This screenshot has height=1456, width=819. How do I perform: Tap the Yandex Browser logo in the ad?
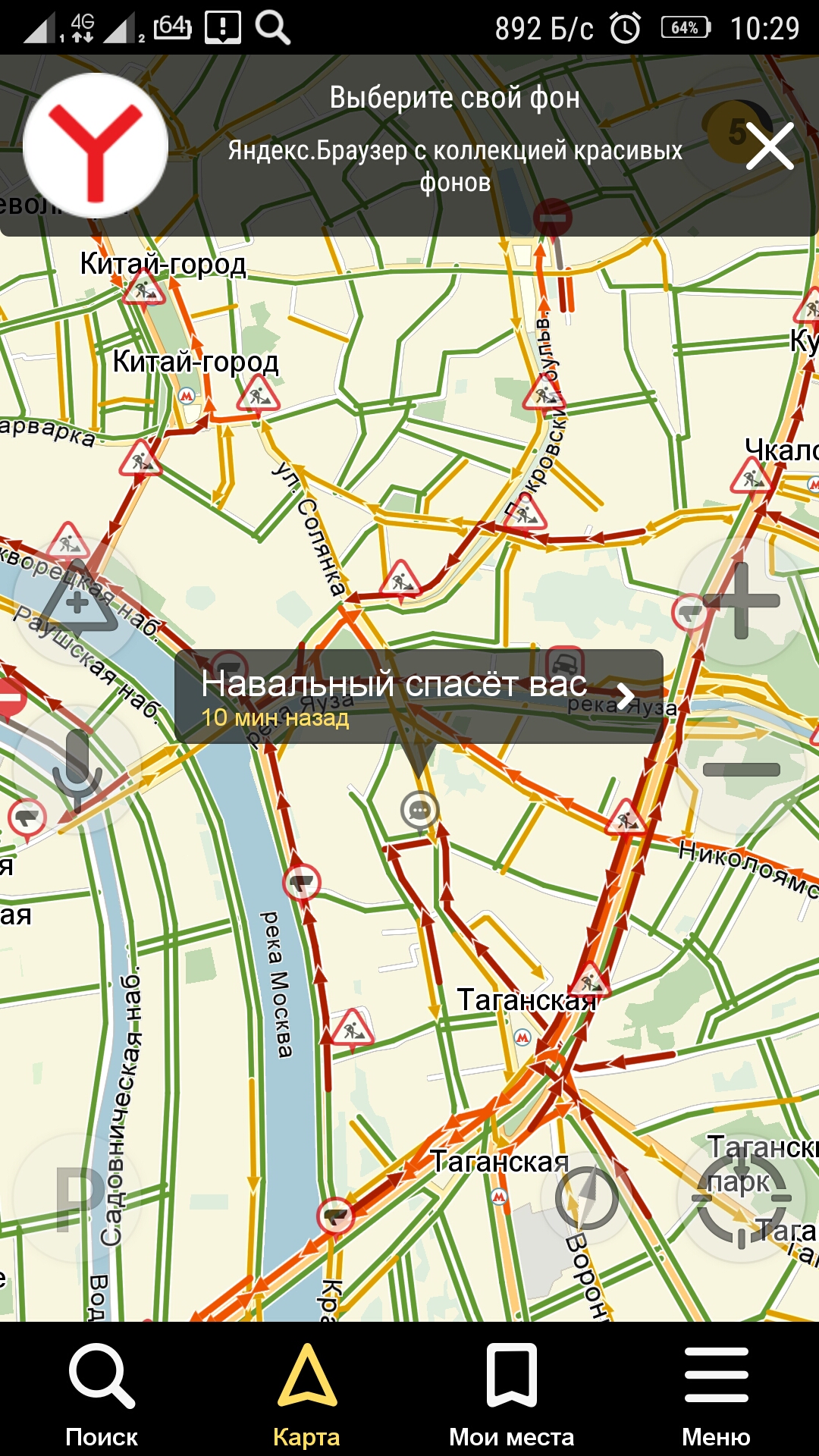click(x=96, y=146)
